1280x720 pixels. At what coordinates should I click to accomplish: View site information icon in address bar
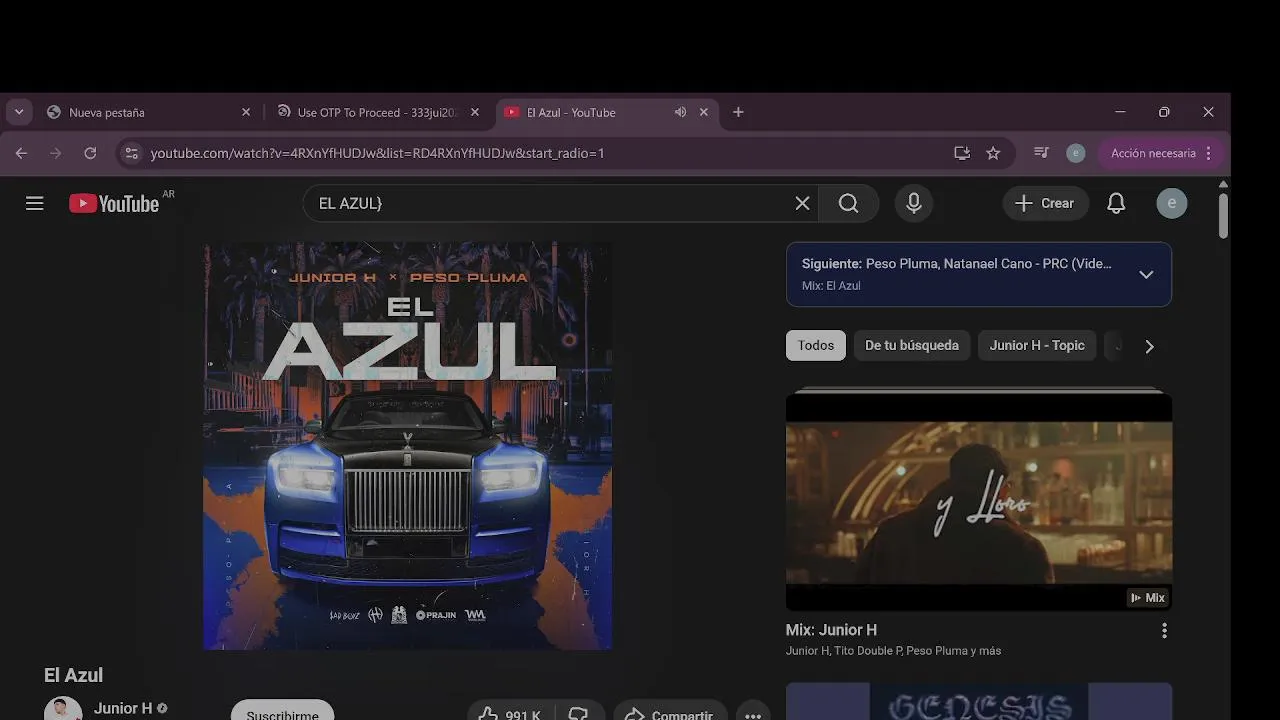[131, 153]
